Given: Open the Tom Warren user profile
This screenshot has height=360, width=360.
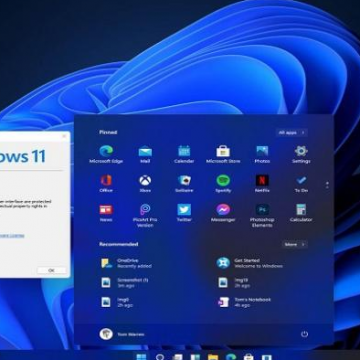Looking at the screenshot, I should coord(122,334).
